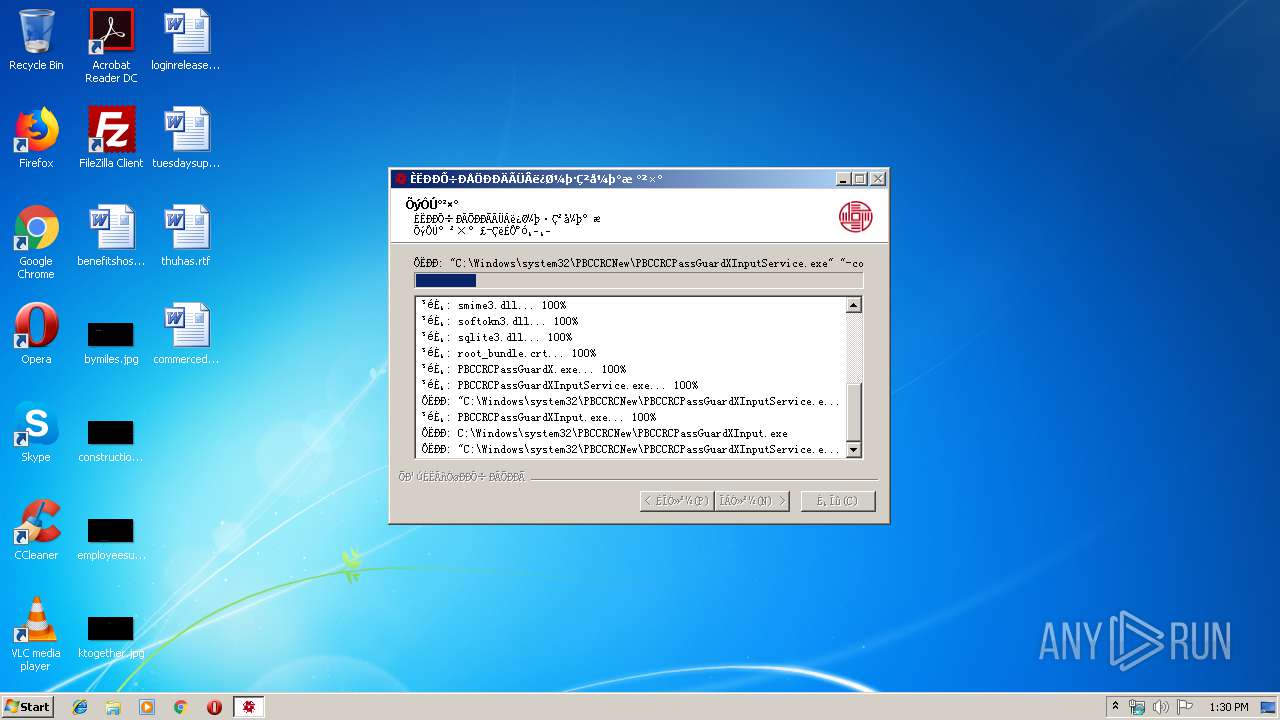
Task: Click the log list scroll up arrow
Action: [854, 306]
